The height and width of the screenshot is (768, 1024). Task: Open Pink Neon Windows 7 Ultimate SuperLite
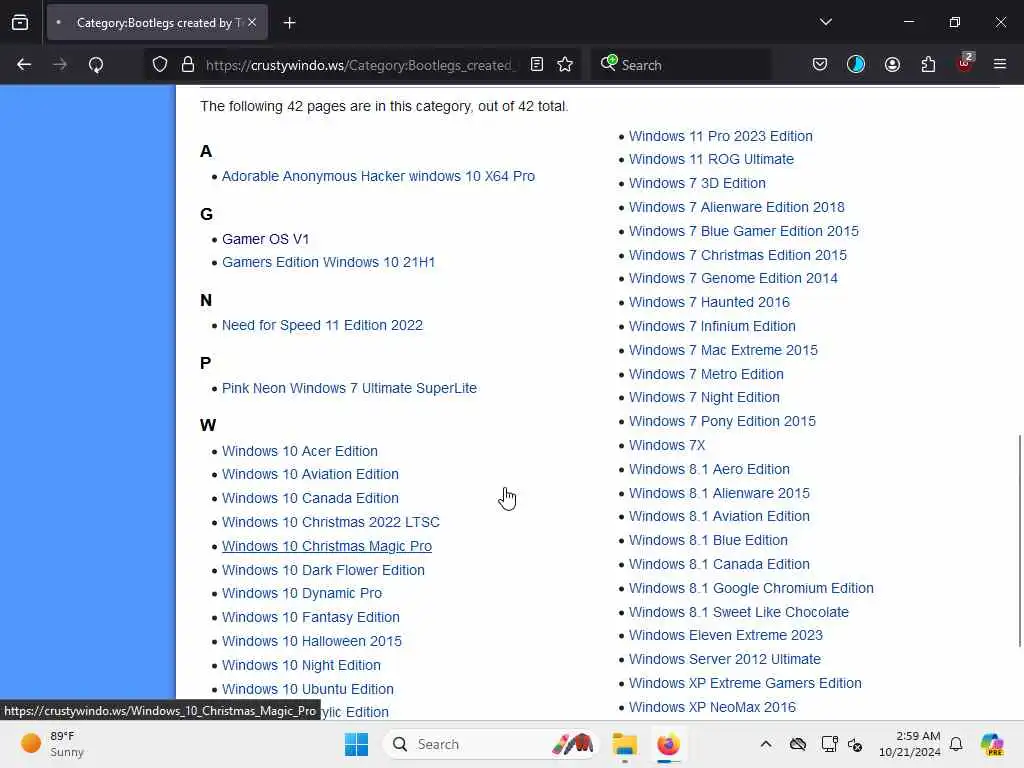tap(349, 388)
